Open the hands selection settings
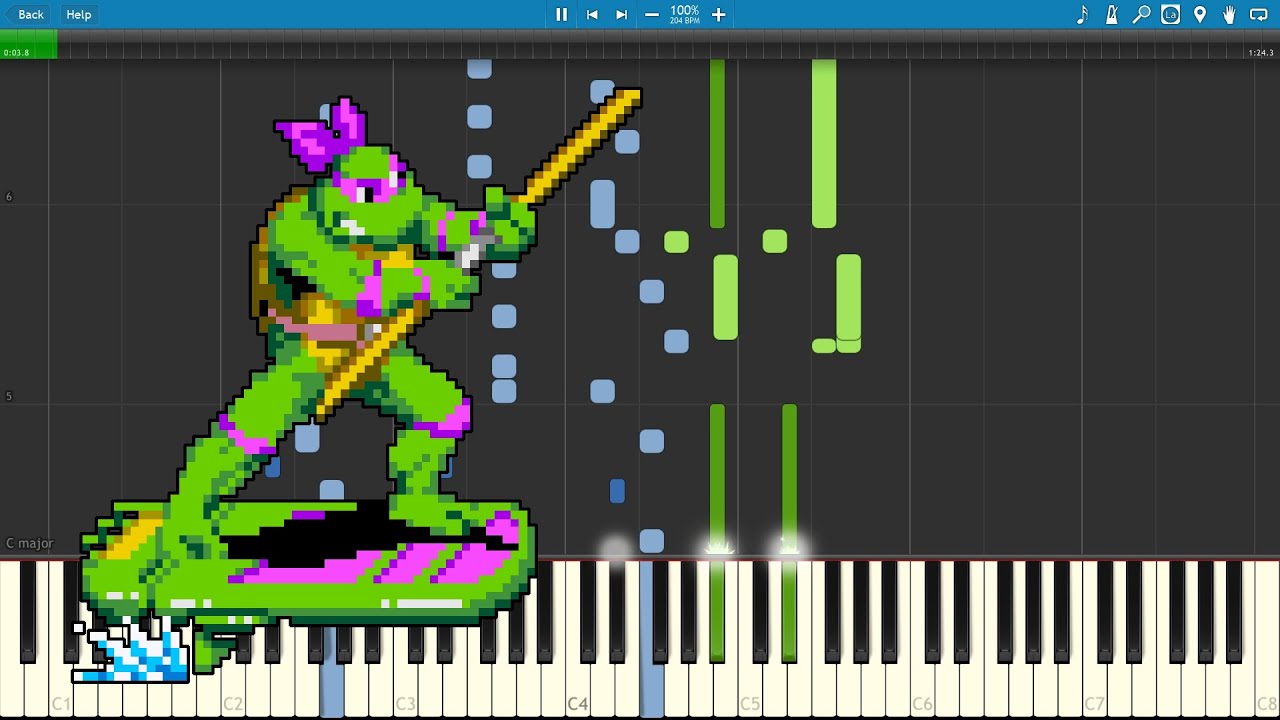 [1229, 14]
